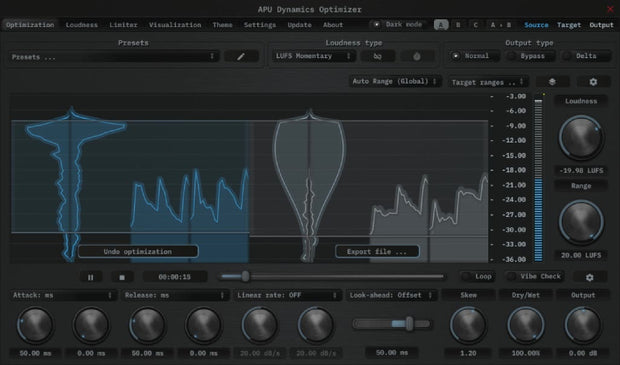This screenshot has width=620, height=365.
Task: Click the second Linear rate knob
Action: point(316,325)
